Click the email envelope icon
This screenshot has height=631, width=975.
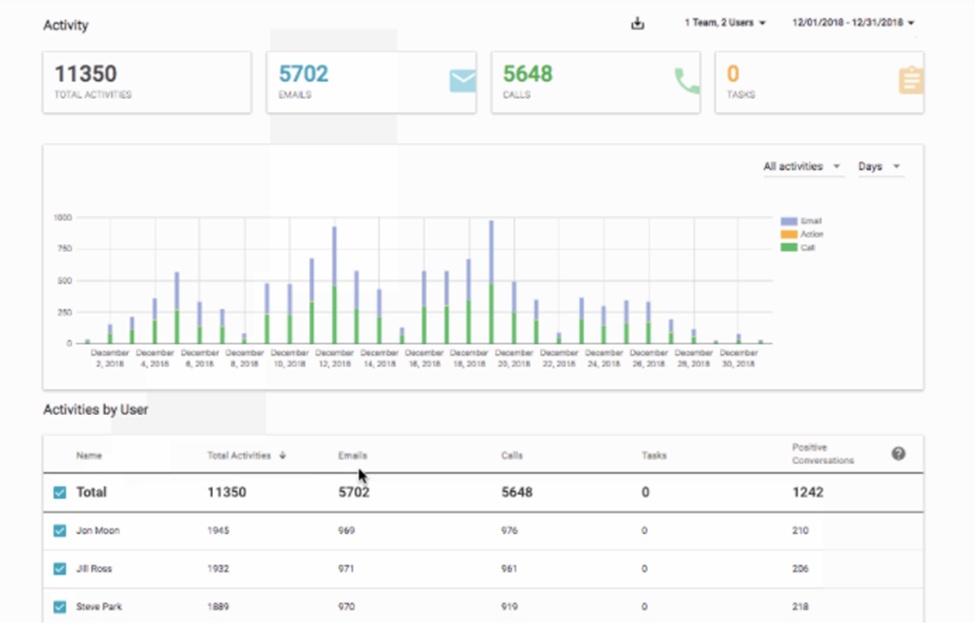[x=462, y=81]
